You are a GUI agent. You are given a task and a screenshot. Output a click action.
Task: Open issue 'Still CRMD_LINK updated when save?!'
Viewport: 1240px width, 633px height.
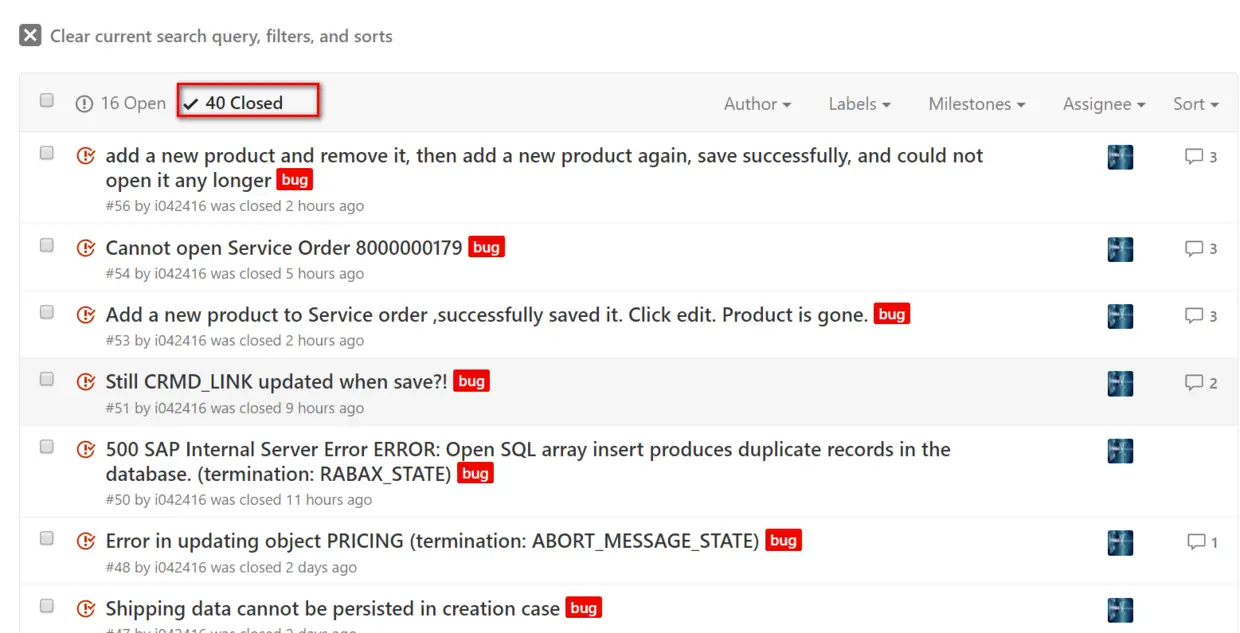pyautogui.click(x=276, y=382)
